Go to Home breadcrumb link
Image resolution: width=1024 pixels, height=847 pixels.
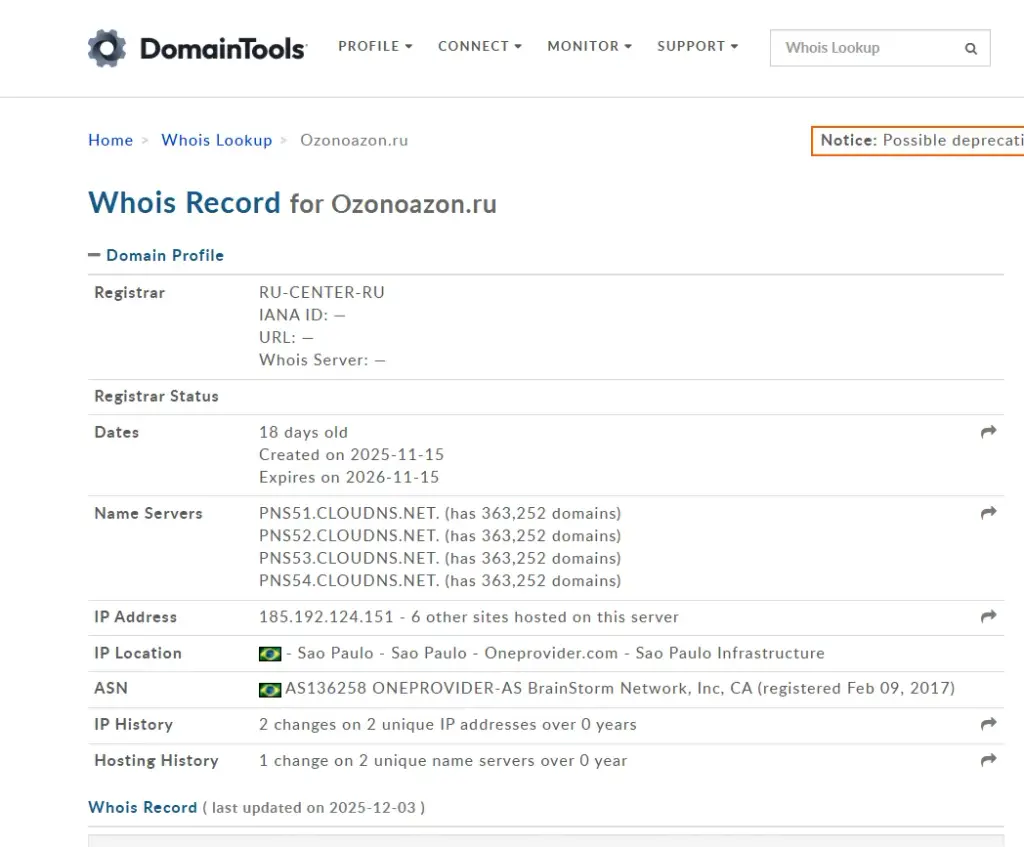(x=110, y=140)
